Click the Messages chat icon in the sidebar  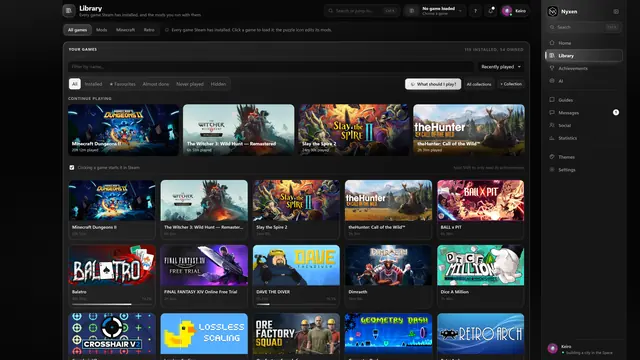[552, 112]
